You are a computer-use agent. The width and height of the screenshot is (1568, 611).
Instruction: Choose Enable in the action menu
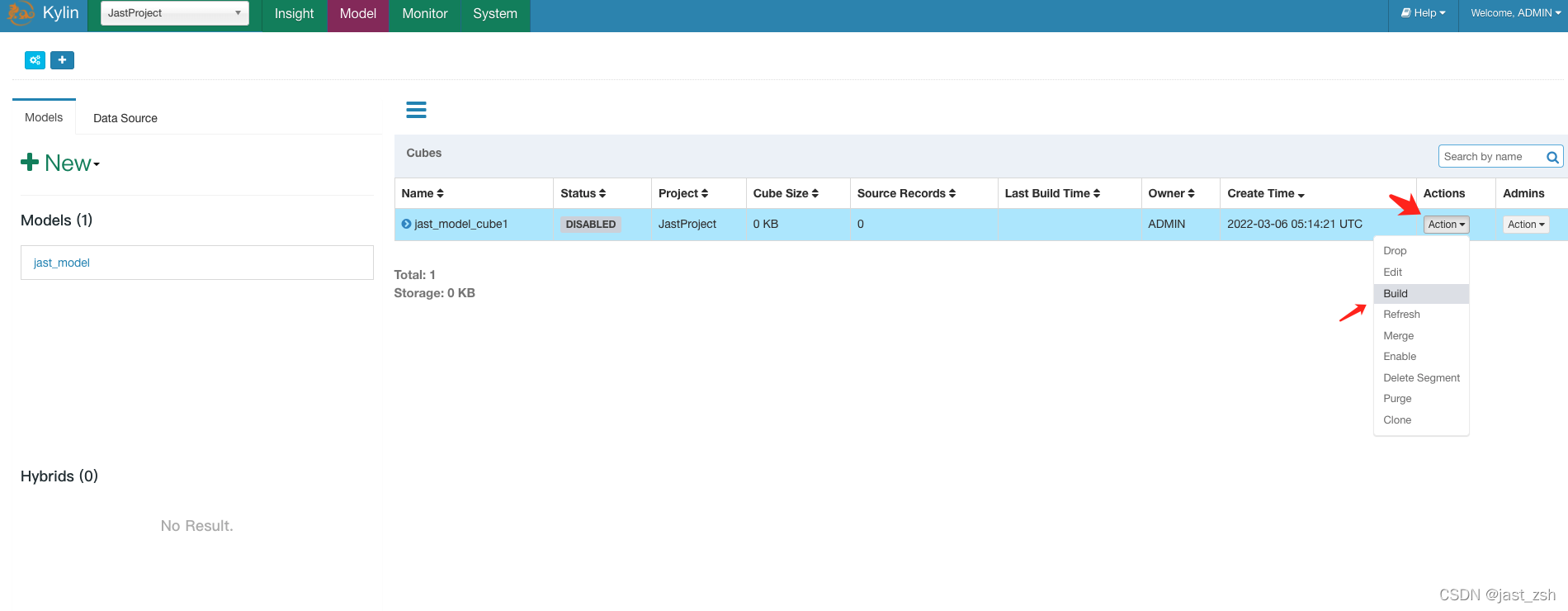click(x=1421, y=357)
